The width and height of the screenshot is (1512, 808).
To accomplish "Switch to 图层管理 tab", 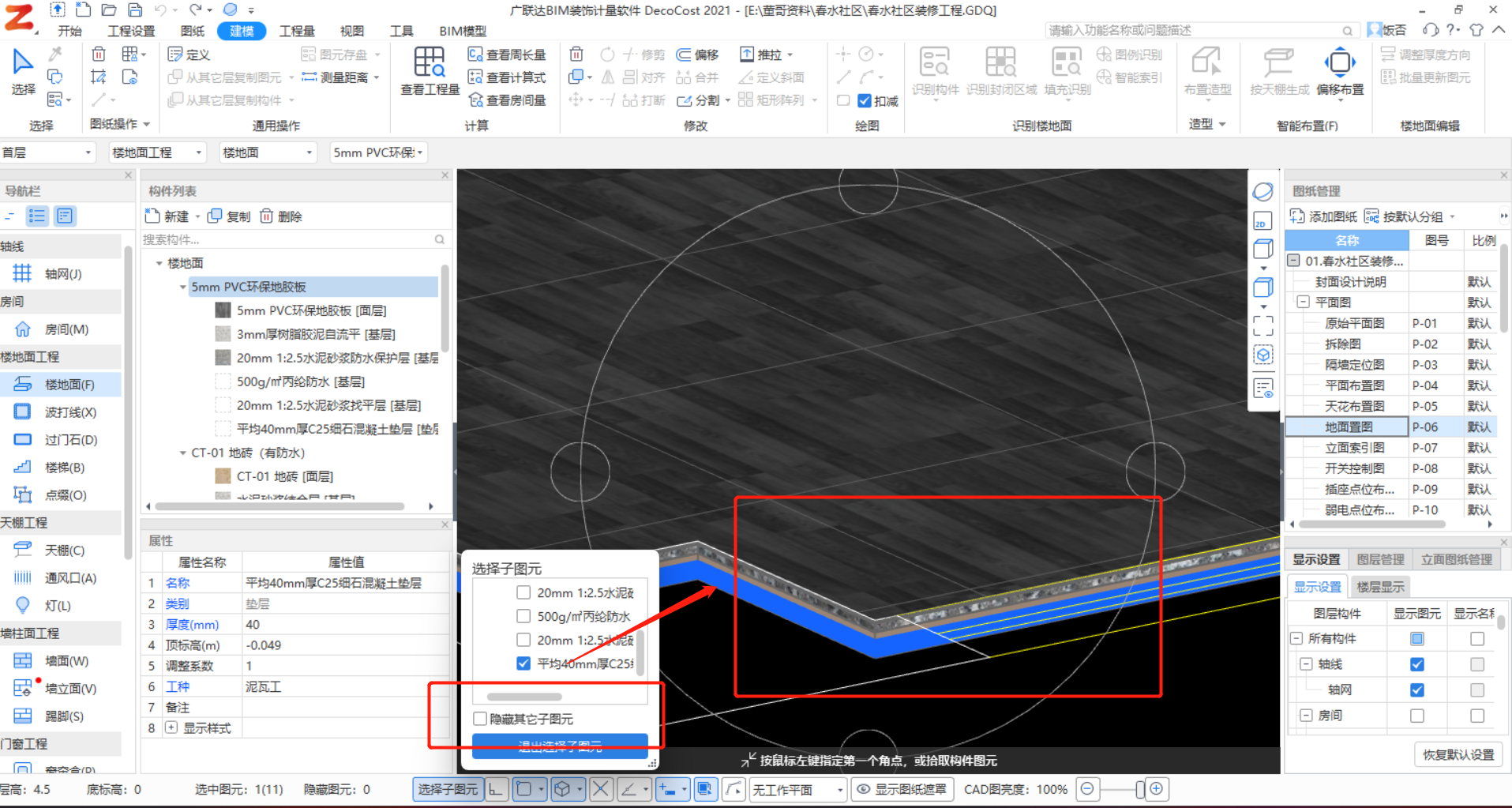I will click(x=1380, y=559).
